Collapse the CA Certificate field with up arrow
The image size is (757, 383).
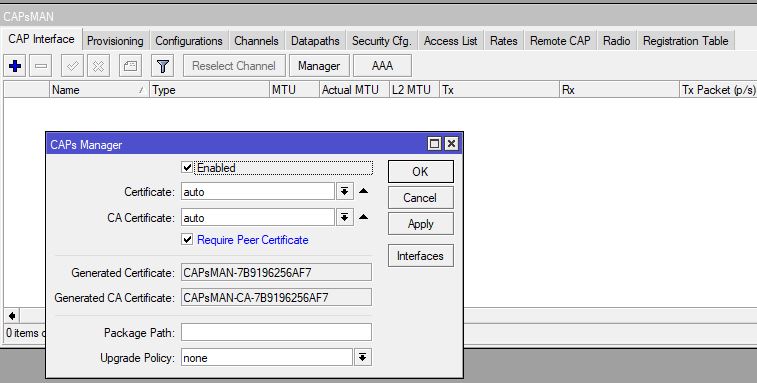(364, 217)
